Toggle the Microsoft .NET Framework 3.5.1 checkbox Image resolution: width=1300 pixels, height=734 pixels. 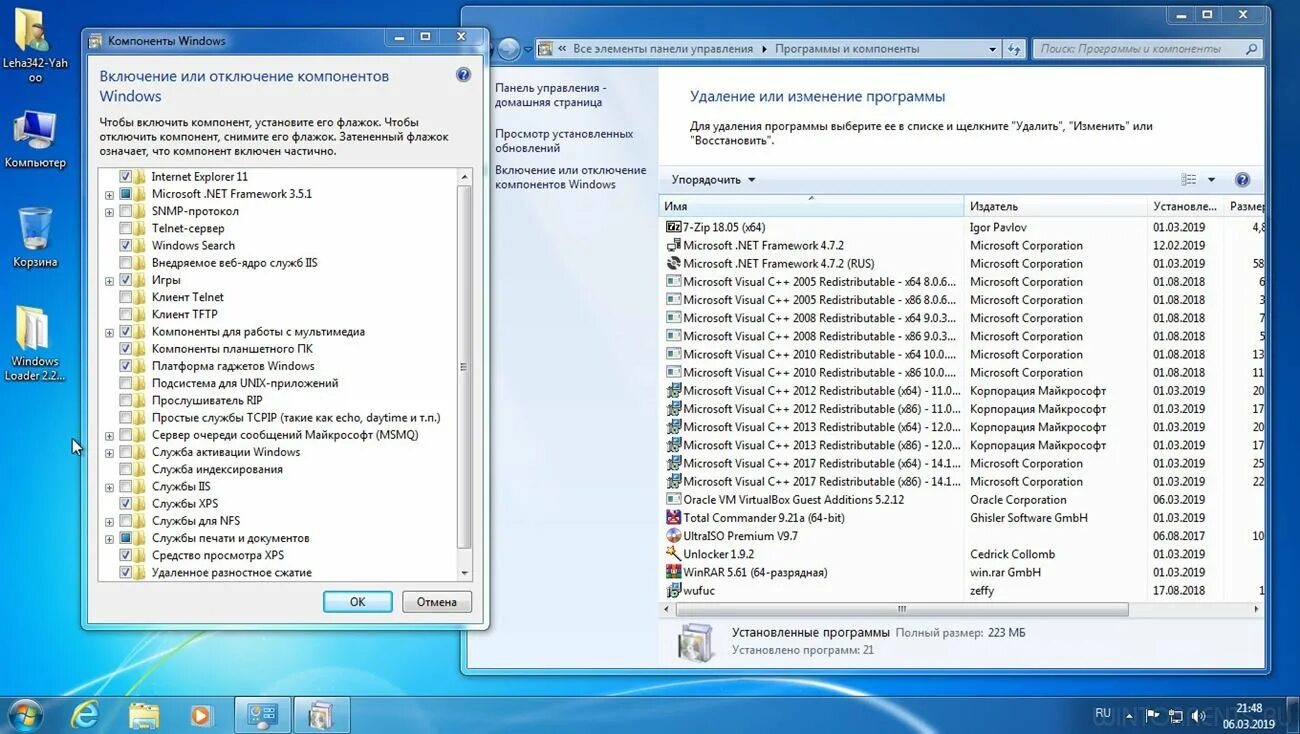point(126,194)
